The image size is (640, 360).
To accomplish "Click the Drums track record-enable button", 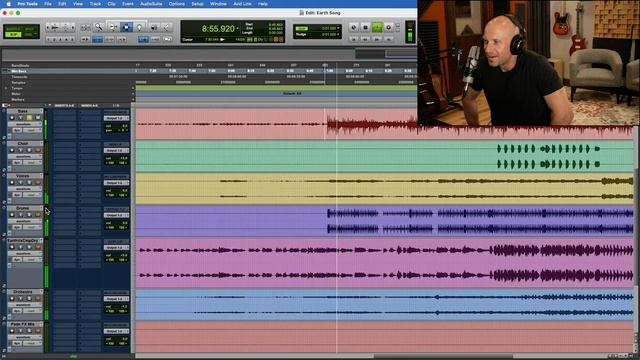I will point(12,215).
